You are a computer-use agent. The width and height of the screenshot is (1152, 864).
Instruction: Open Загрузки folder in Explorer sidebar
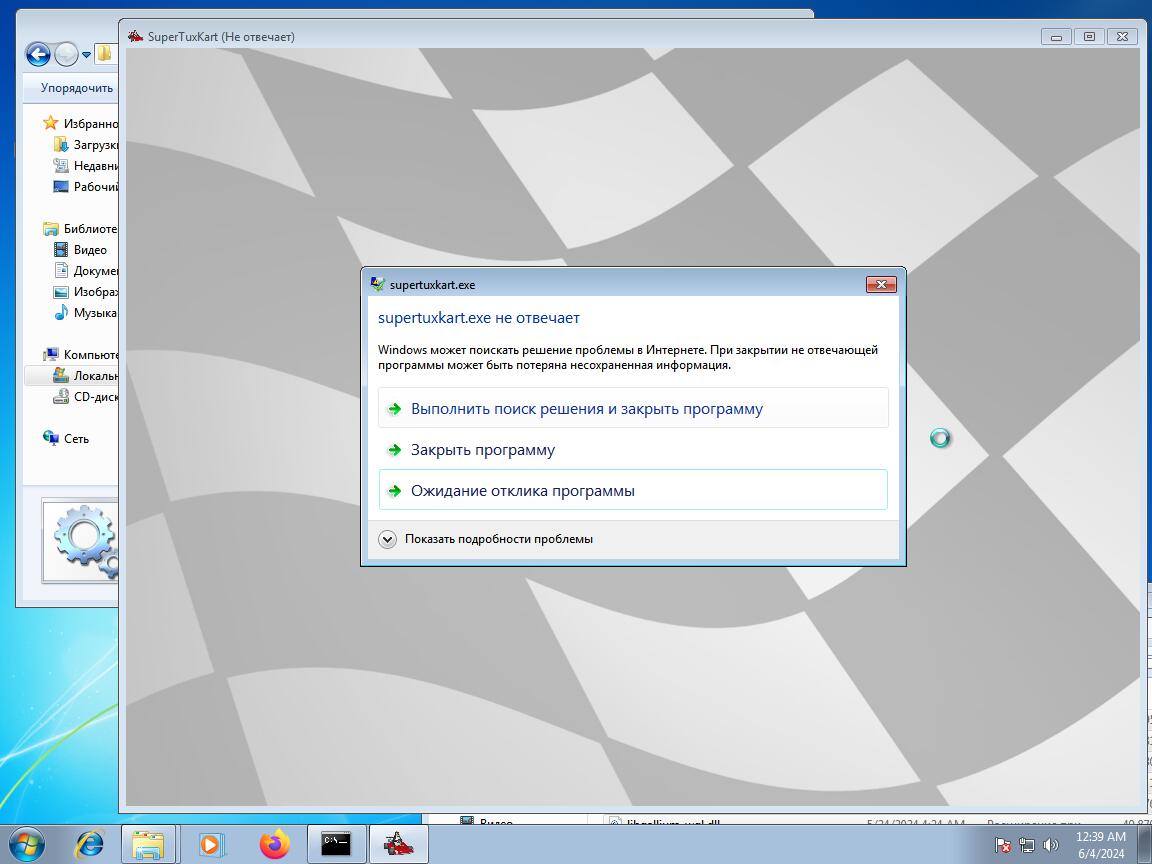click(87, 145)
